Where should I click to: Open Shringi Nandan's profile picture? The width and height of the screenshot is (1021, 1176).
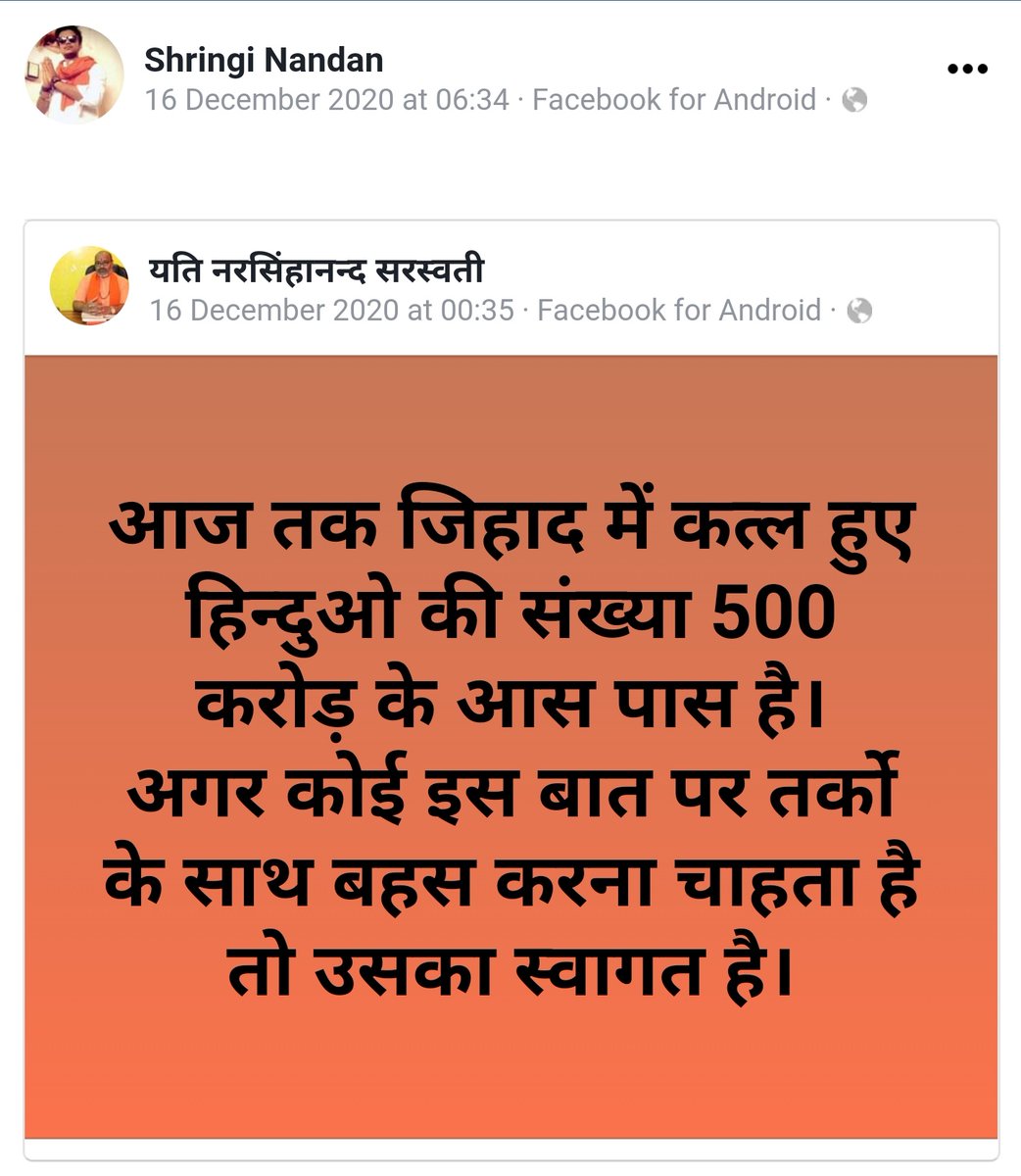[73, 74]
